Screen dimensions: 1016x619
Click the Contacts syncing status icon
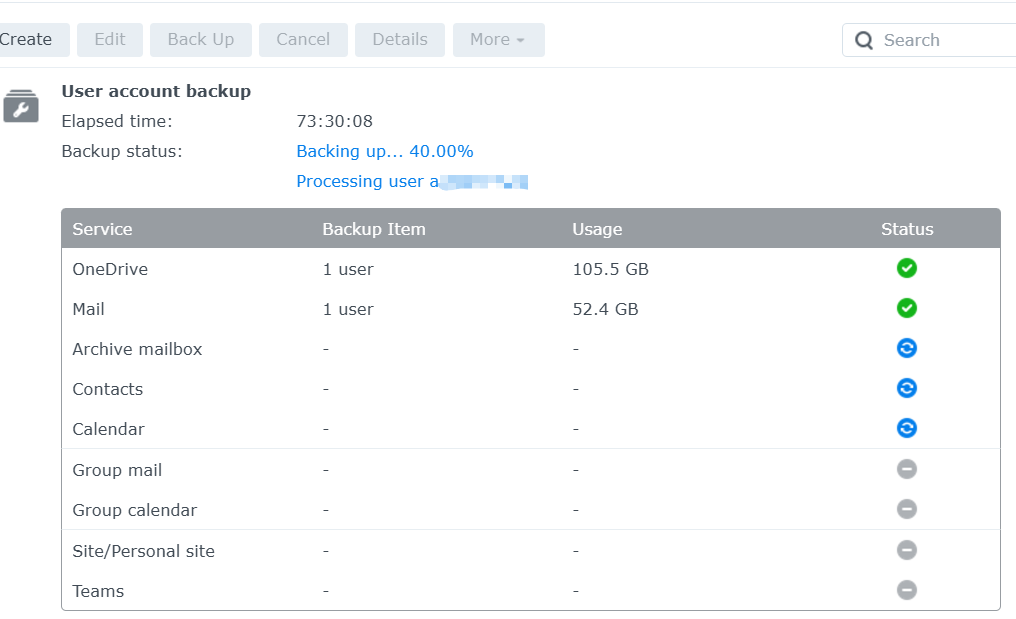pyautogui.click(x=907, y=388)
